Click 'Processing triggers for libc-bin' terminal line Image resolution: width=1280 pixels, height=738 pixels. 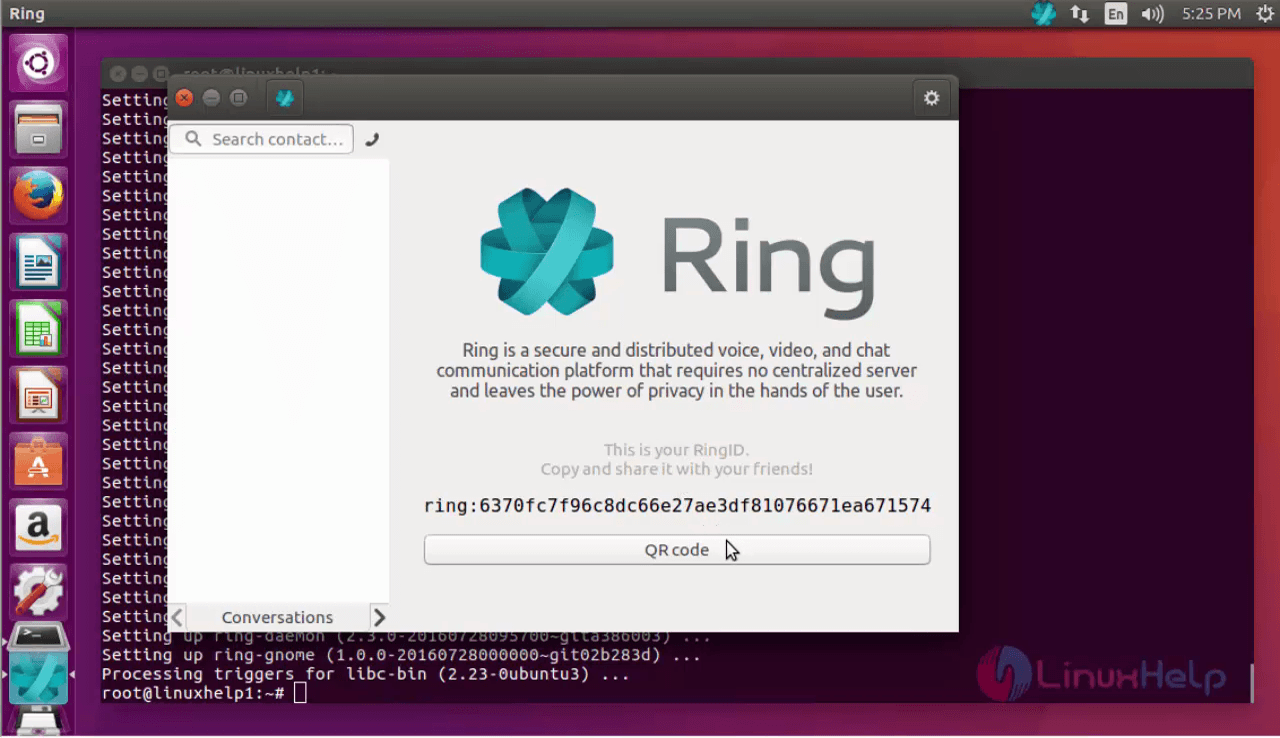point(365,674)
